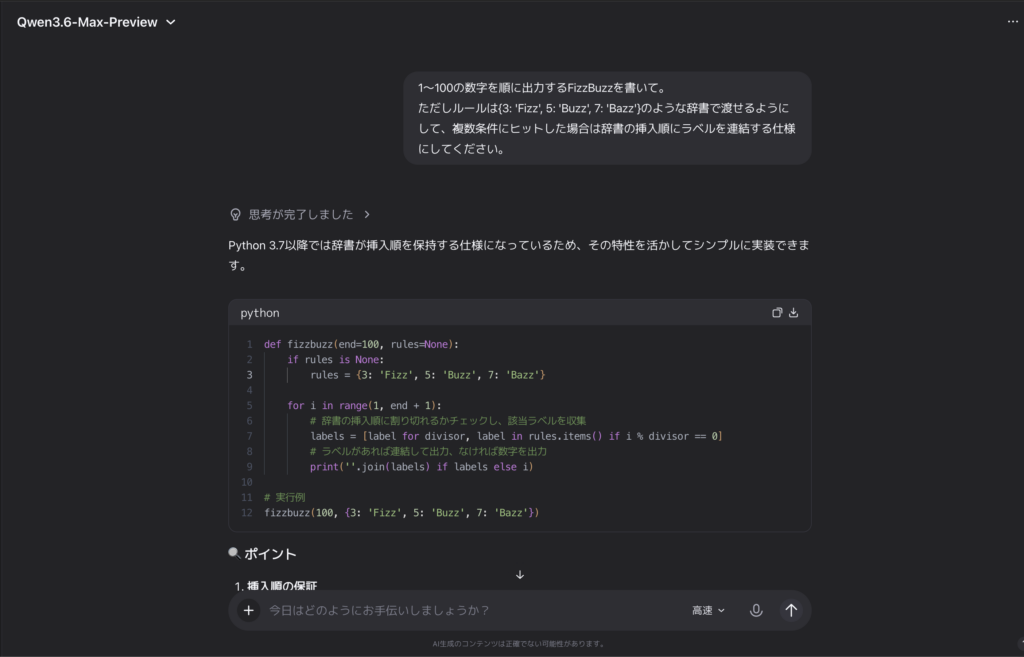
Task: Activate the microphone voice input icon
Action: pyautogui.click(x=757, y=610)
